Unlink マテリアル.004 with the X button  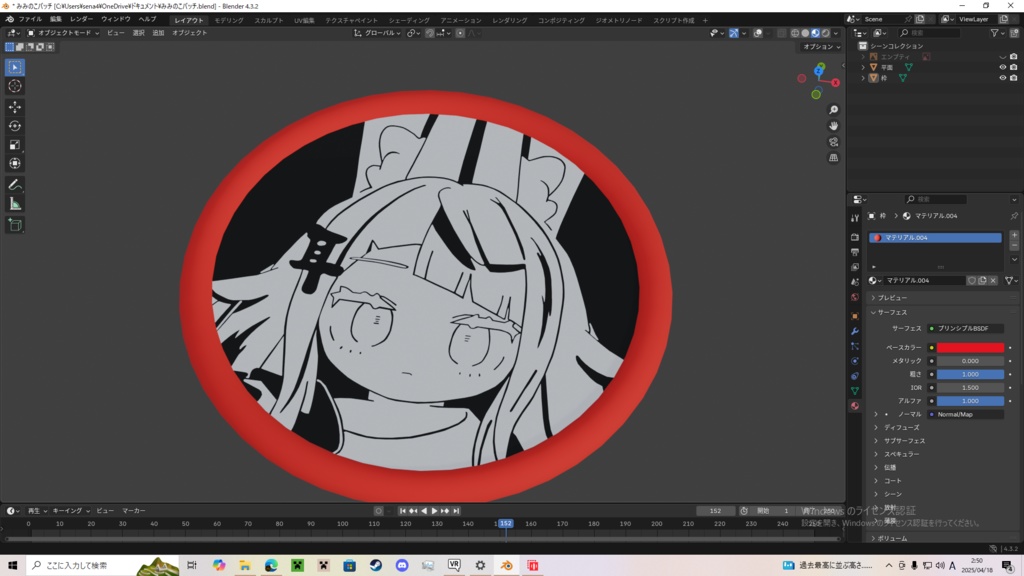click(993, 281)
